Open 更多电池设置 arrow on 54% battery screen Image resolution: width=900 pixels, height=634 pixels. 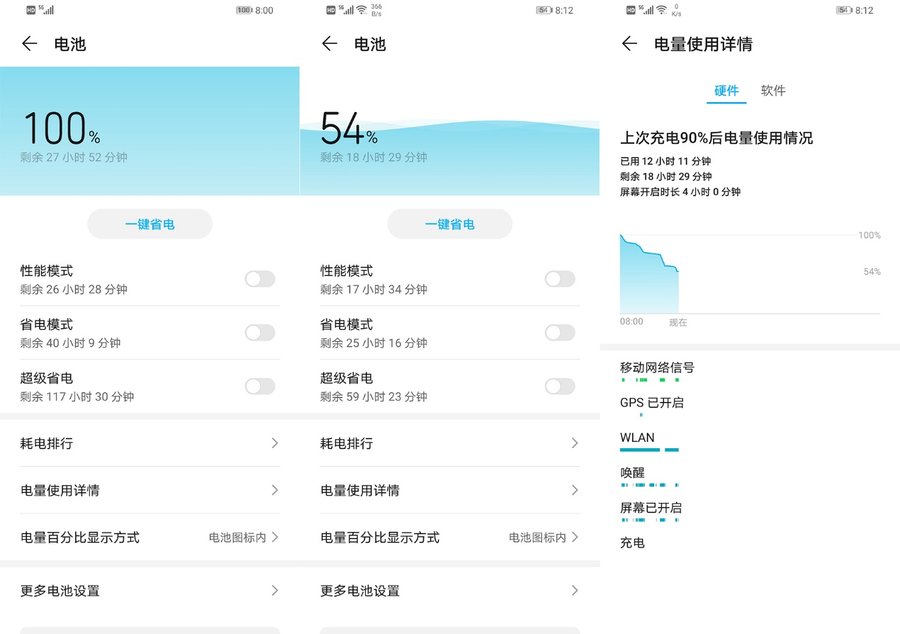pos(574,591)
